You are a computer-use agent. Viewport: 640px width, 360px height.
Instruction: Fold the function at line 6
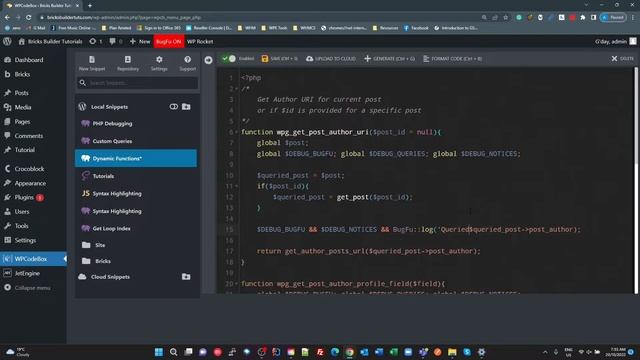236,132
